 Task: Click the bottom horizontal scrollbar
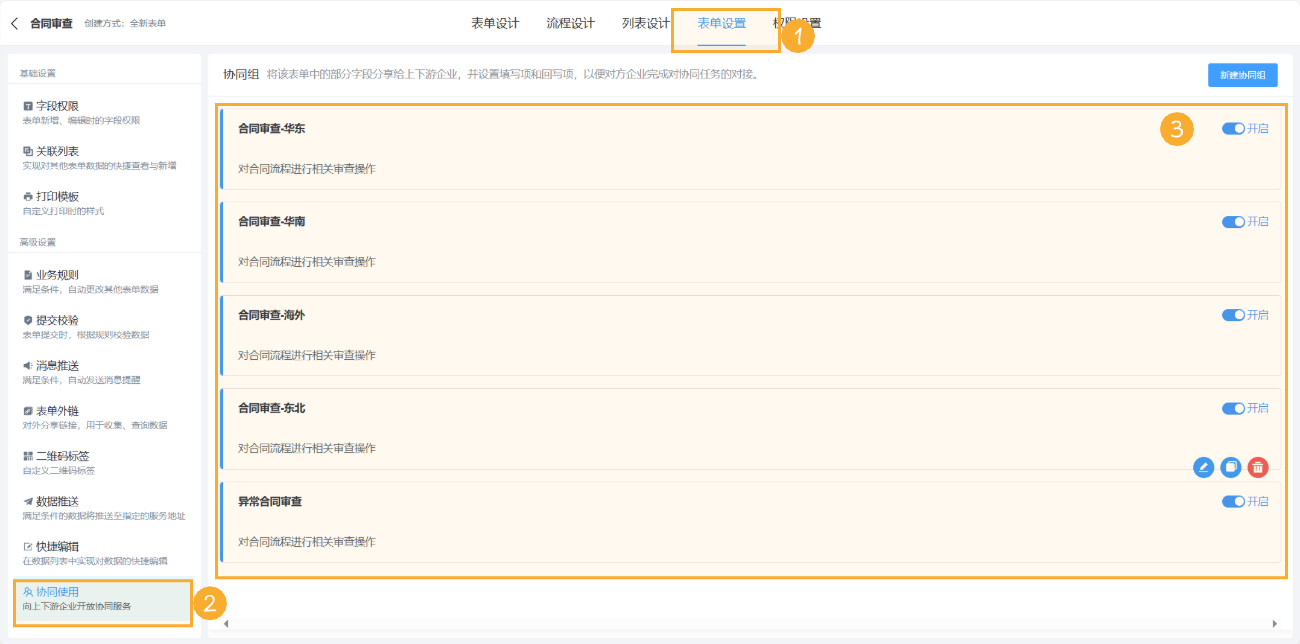click(750, 623)
